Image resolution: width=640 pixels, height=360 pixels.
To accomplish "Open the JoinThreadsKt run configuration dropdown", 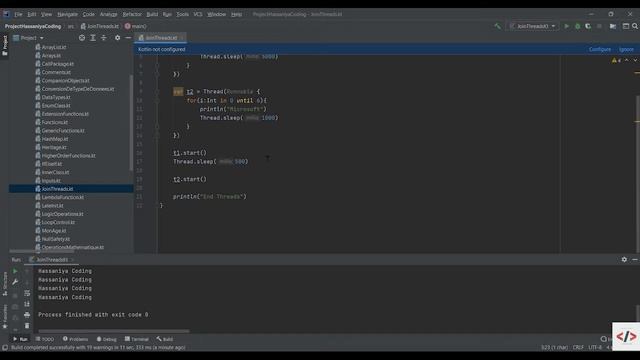I will tap(533, 26).
